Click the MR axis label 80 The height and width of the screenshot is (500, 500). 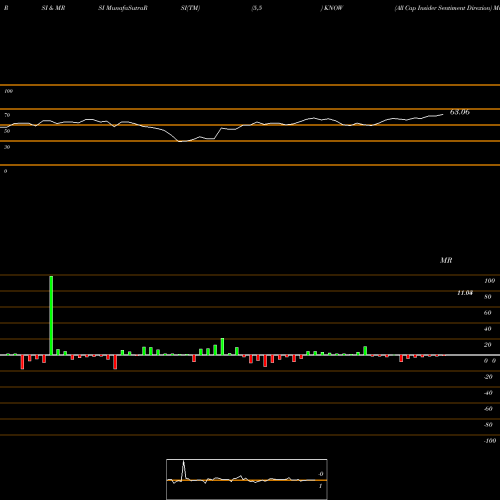[488, 297]
